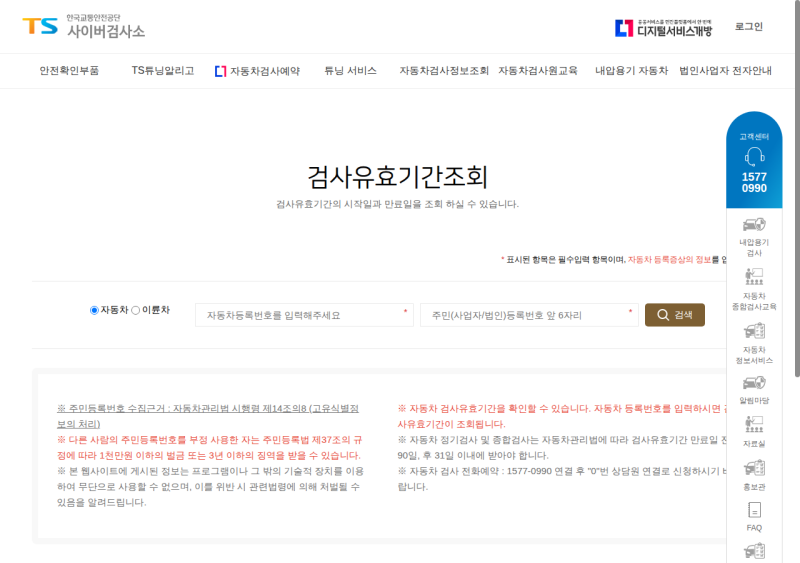Click the 고객센터 headset icon
Viewport: 800px width, 563px height.
[x=754, y=157]
